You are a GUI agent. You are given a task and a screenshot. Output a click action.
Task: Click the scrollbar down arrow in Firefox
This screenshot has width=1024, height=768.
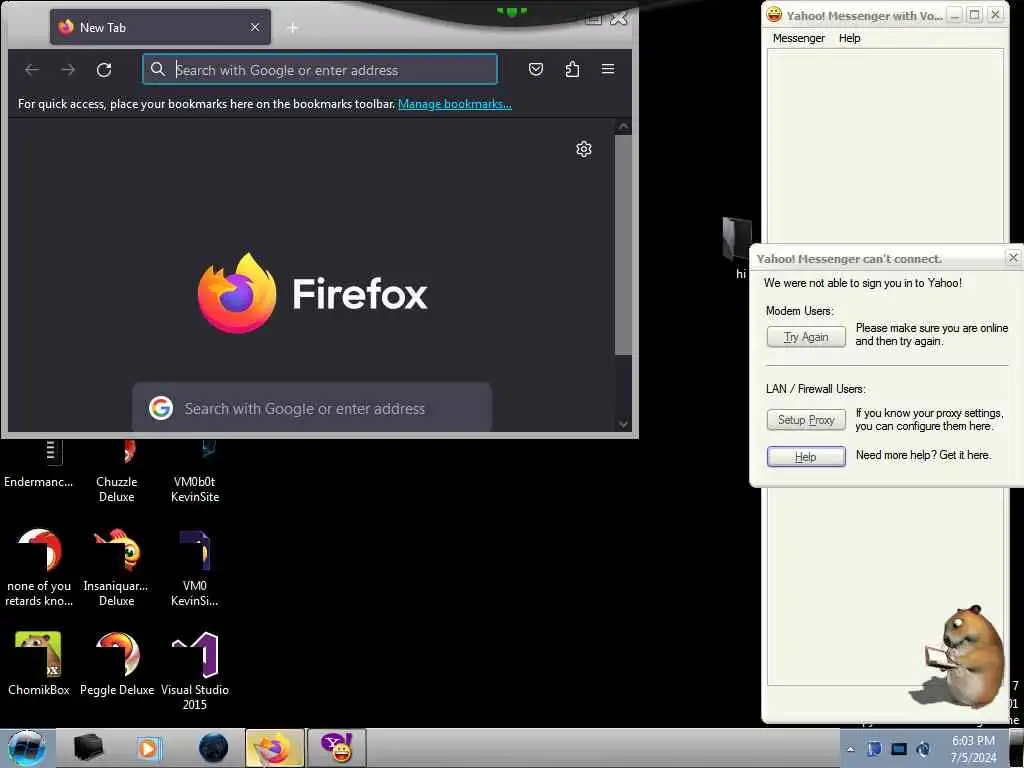(623, 424)
